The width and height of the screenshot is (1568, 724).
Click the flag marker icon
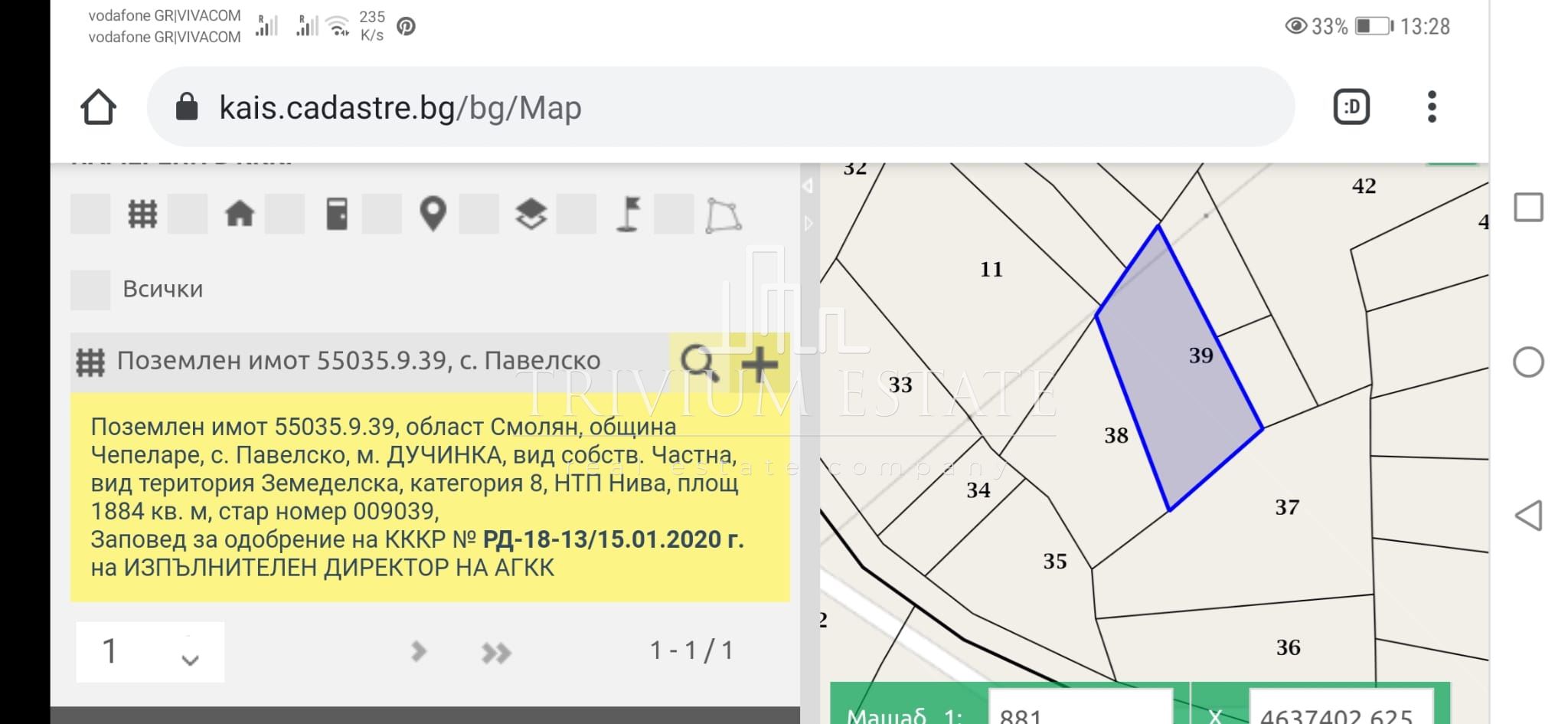(x=629, y=214)
